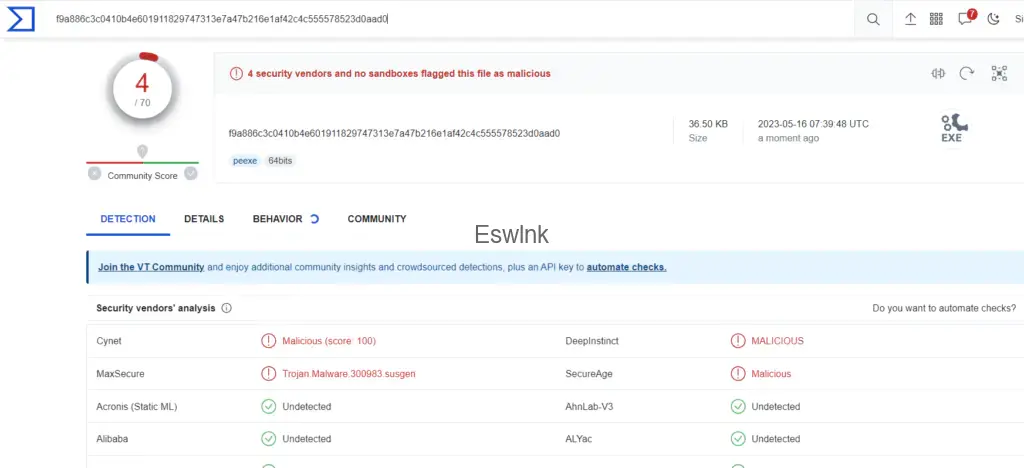The image size is (1024, 468).
Task: Click the VirusTotal logo icon
Action: pos(21,19)
